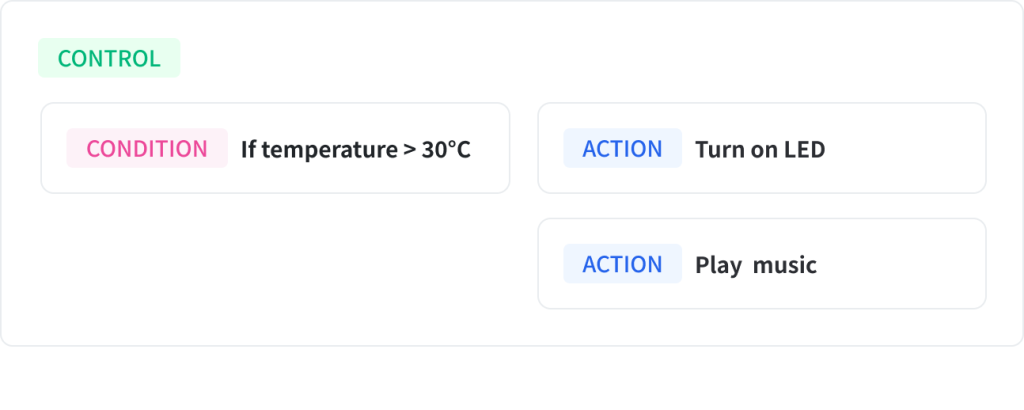The height and width of the screenshot is (410, 1024).
Task: Select the word 'music' in the second action
Action: pyautogui.click(x=785, y=265)
